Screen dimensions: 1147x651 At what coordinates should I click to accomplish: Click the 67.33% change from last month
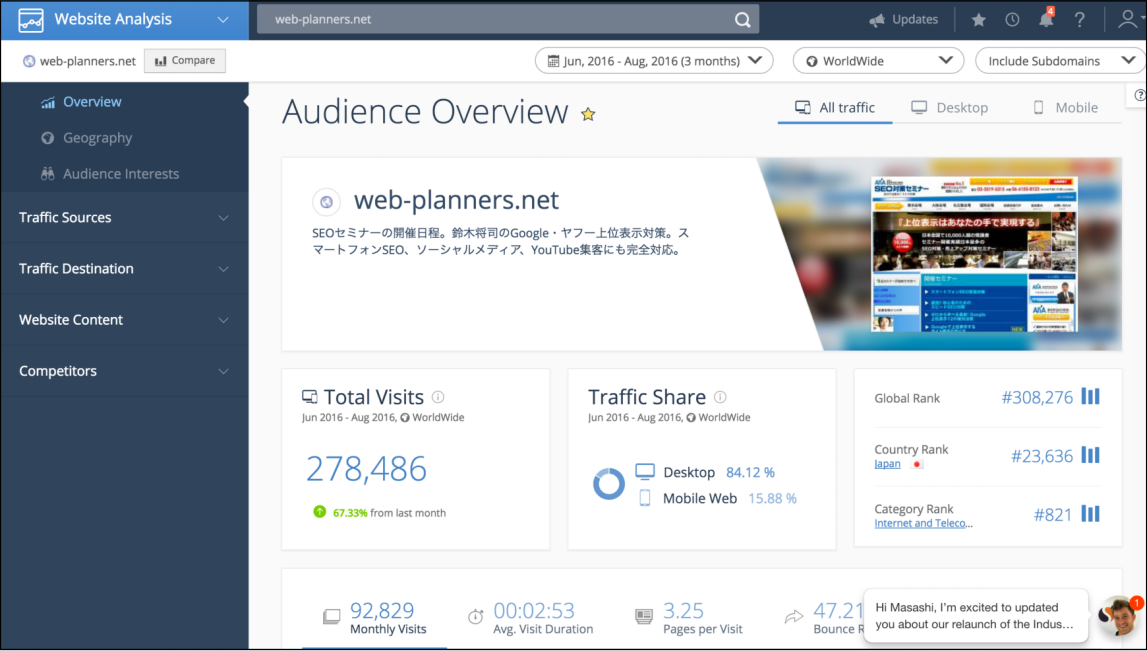(x=380, y=513)
